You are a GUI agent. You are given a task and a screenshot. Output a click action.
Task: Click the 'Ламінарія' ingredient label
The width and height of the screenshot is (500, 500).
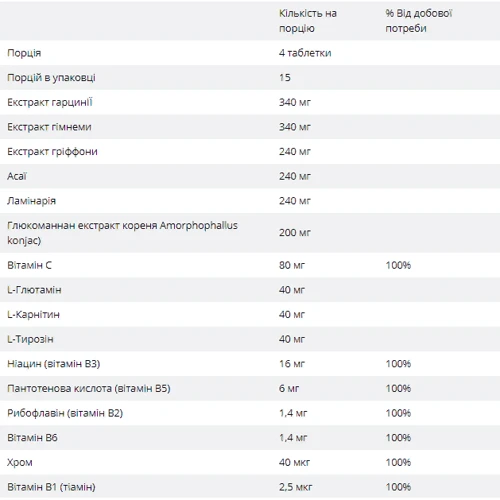31,201
